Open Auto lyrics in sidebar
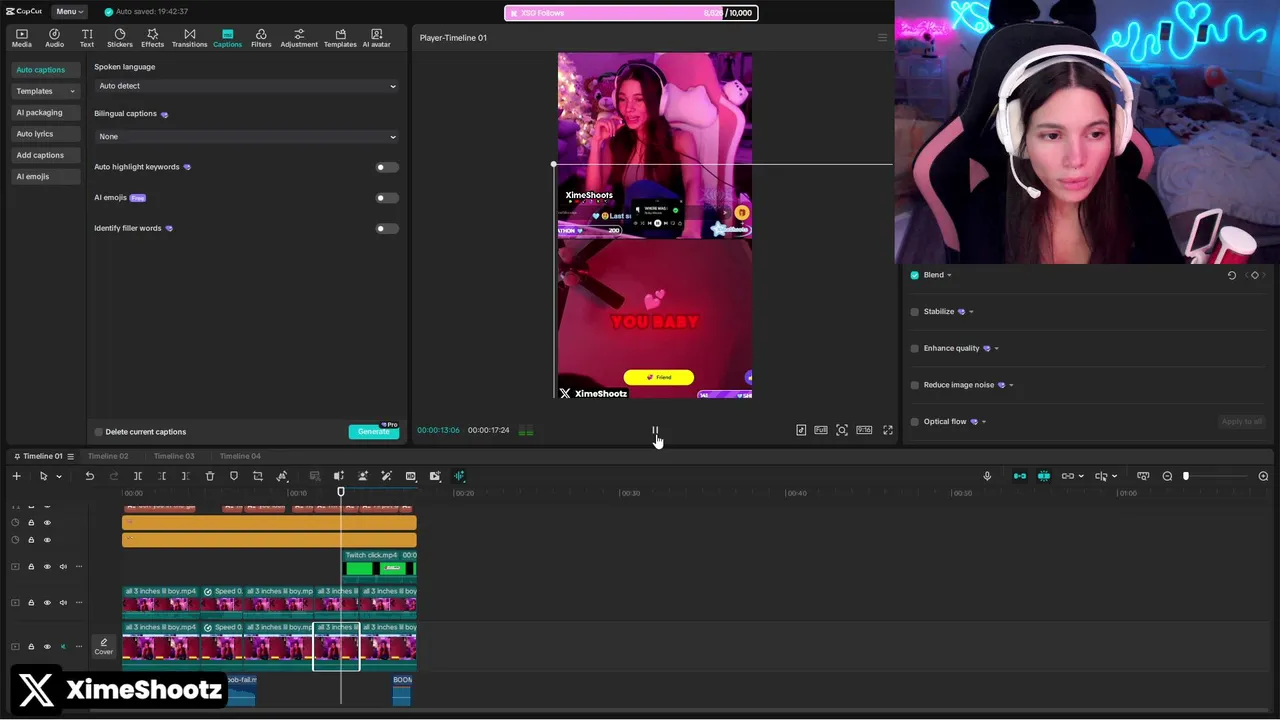Image resolution: width=1280 pixels, height=720 pixels. (44, 134)
